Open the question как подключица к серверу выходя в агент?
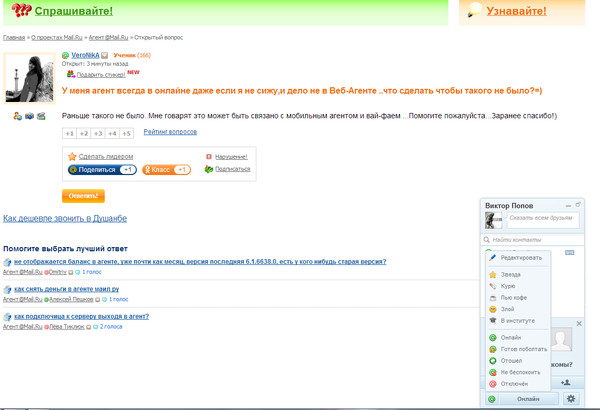The image size is (600, 410). click(x=82, y=316)
